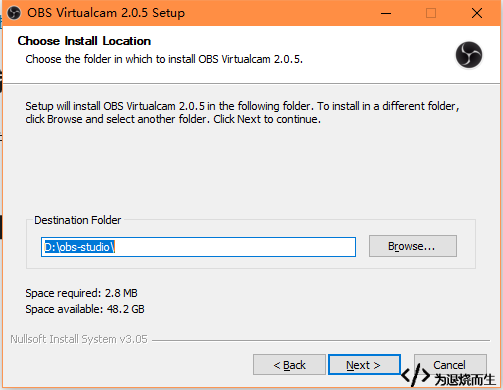Cancel the Virtualcam installation
Image resolution: width=503 pixels, height=390 pixels.
pyautogui.click(x=450, y=364)
